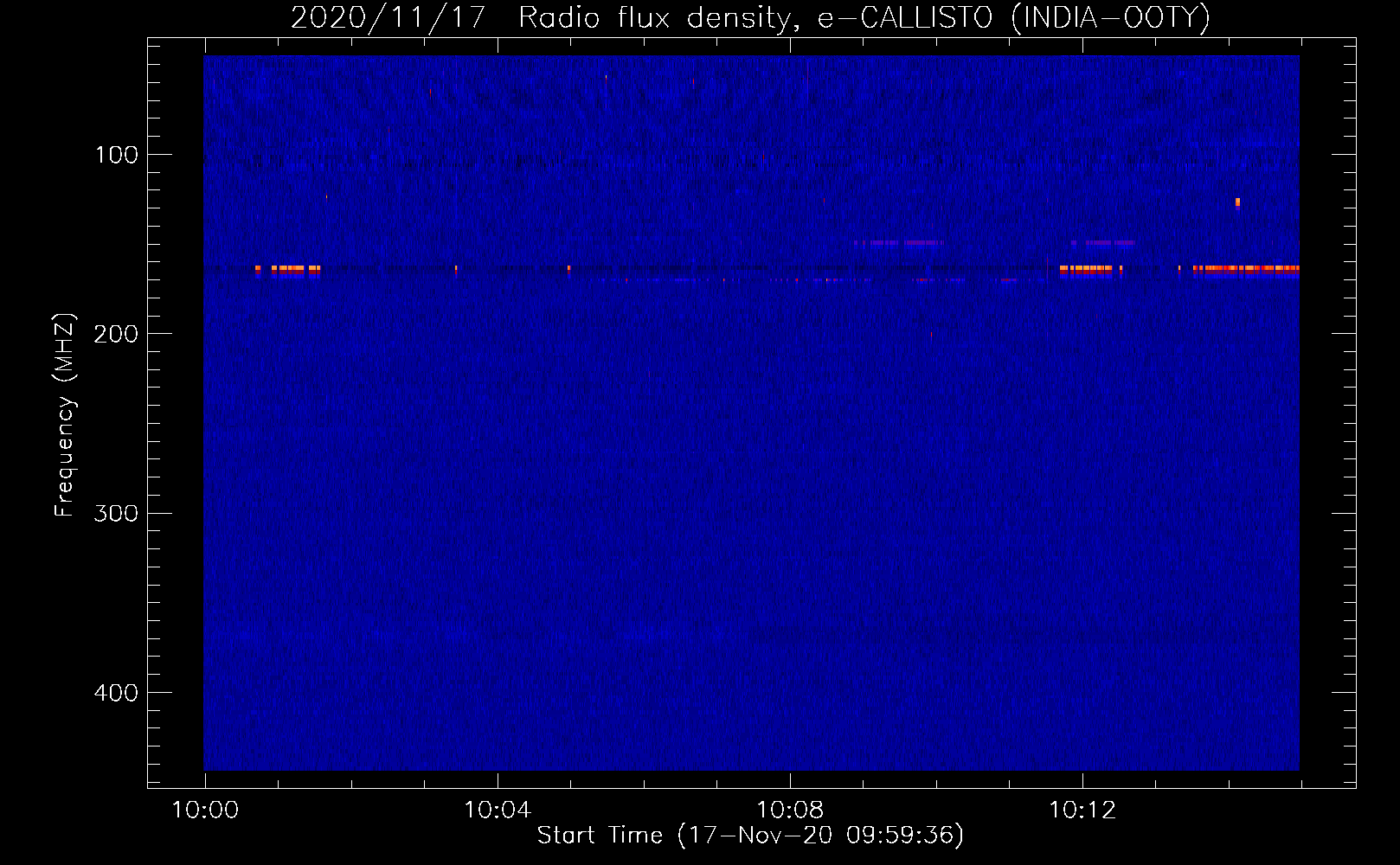
Task: Click the 10:12 time tick label
Action: tap(1082, 810)
